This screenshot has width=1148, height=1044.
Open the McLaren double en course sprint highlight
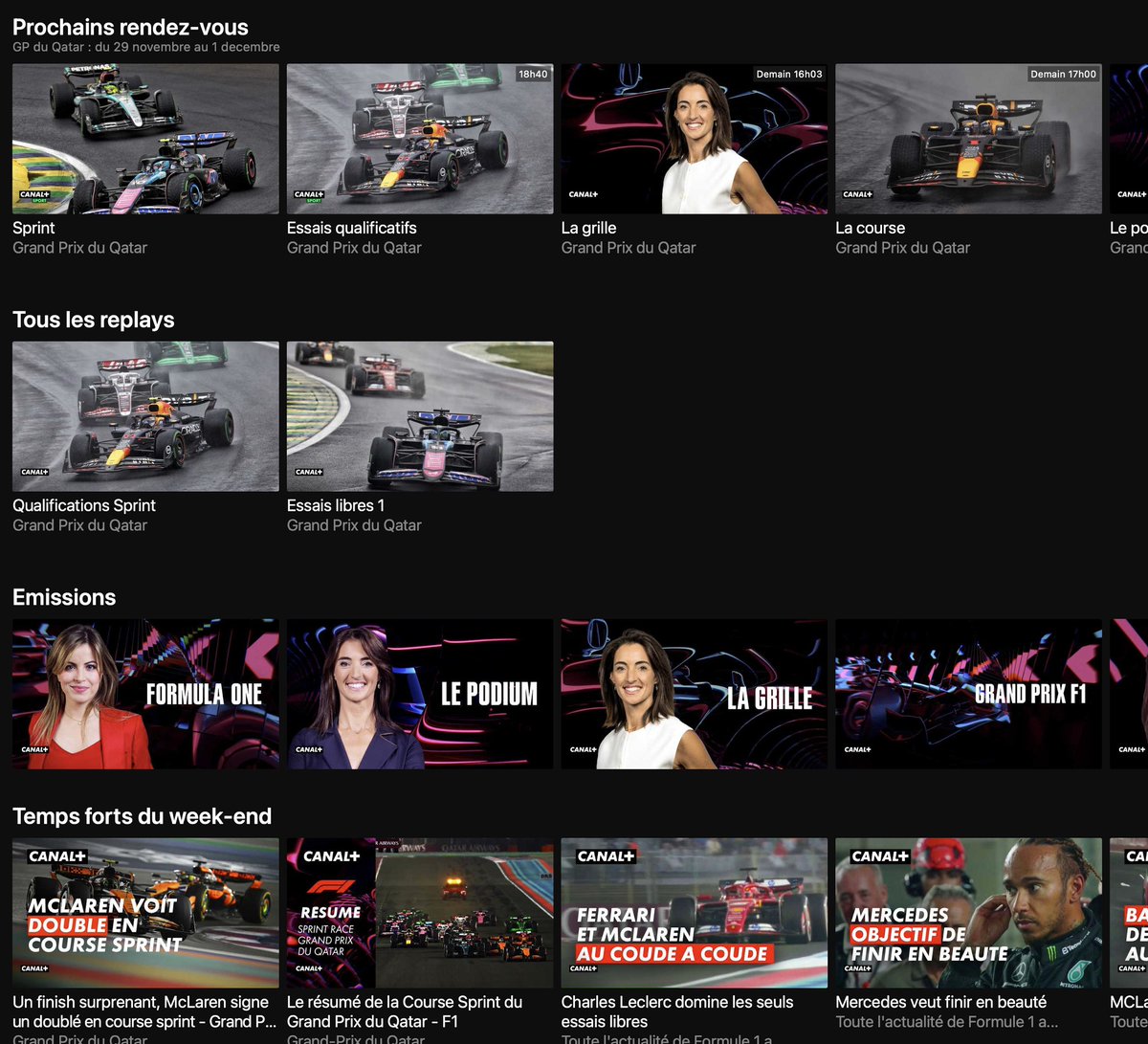pyautogui.click(x=143, y=911)
